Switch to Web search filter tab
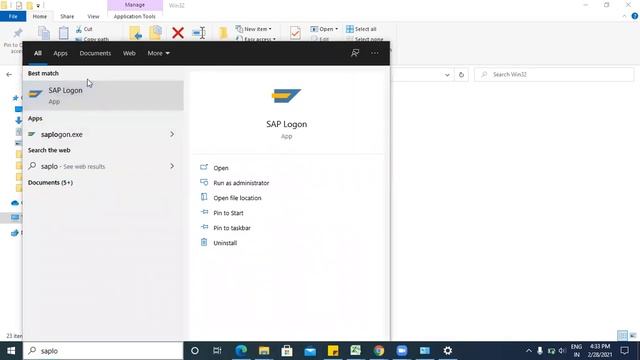Image resolution: width=640 pixels, height=360 pixels. pyautogui.click(x=129, y=53)
